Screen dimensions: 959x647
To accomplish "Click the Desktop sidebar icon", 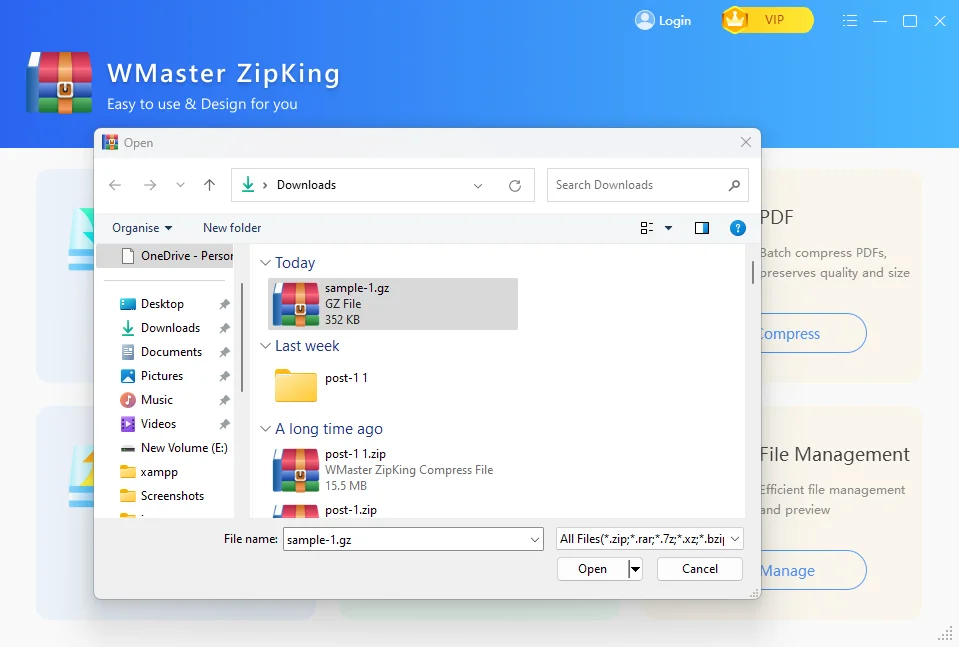I will (128, 304).
